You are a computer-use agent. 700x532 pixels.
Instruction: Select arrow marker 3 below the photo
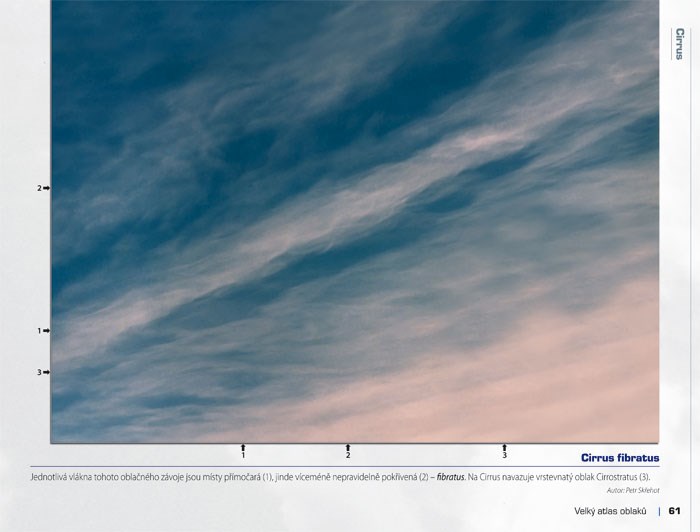pyautogui.click(x=504, y=450)
